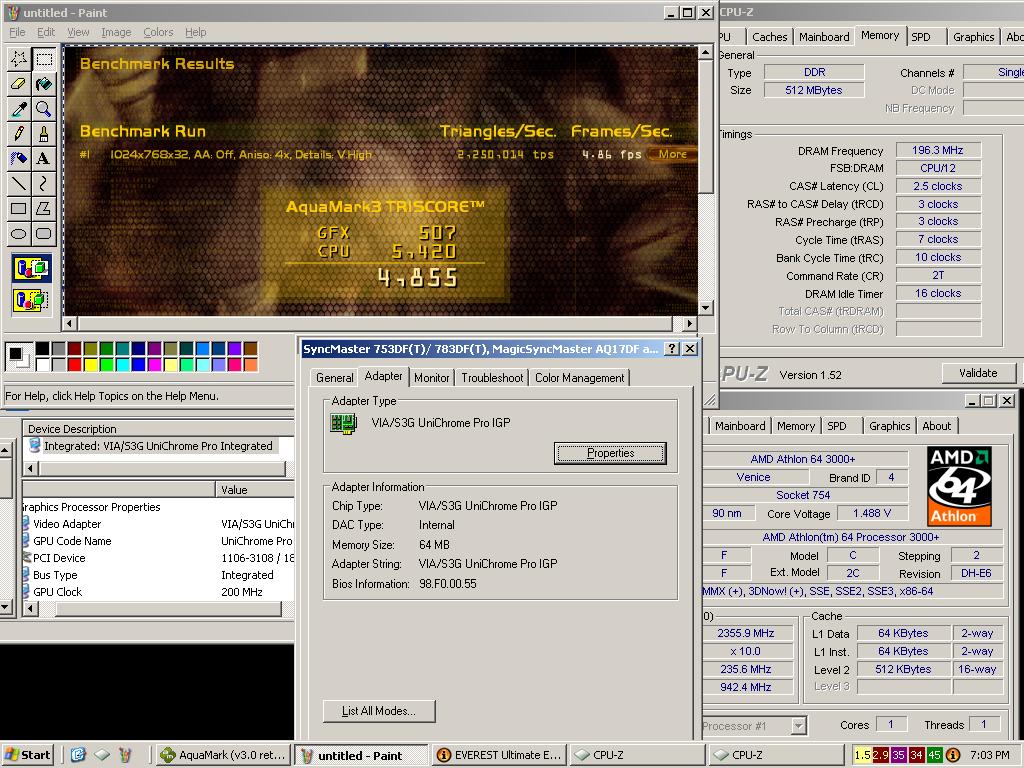Choose the Fill With Color bucket tool

[44, 84]
